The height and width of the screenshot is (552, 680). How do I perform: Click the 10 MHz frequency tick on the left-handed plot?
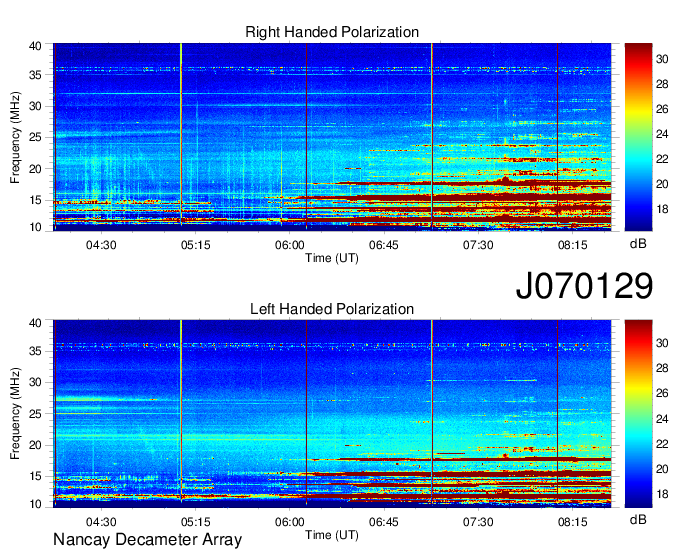[35, 504]
